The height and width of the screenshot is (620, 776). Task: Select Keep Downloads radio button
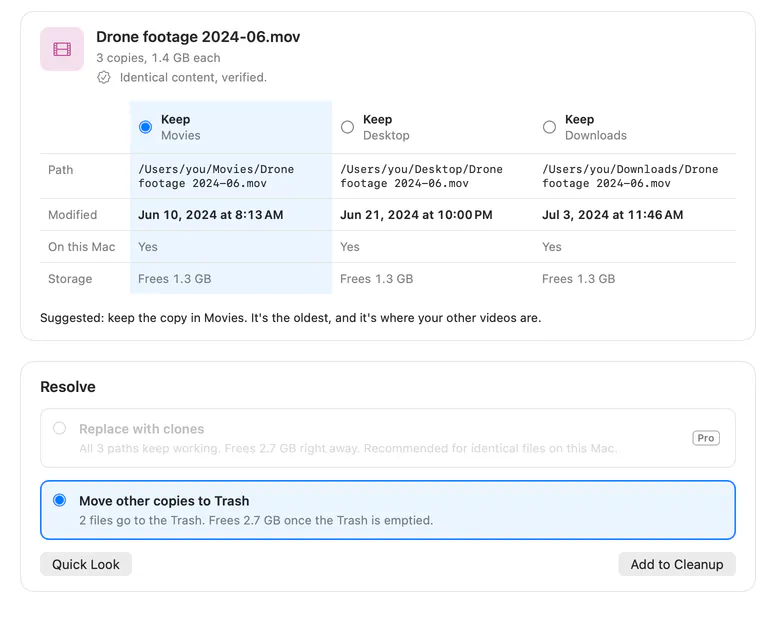tap(549, 127)
